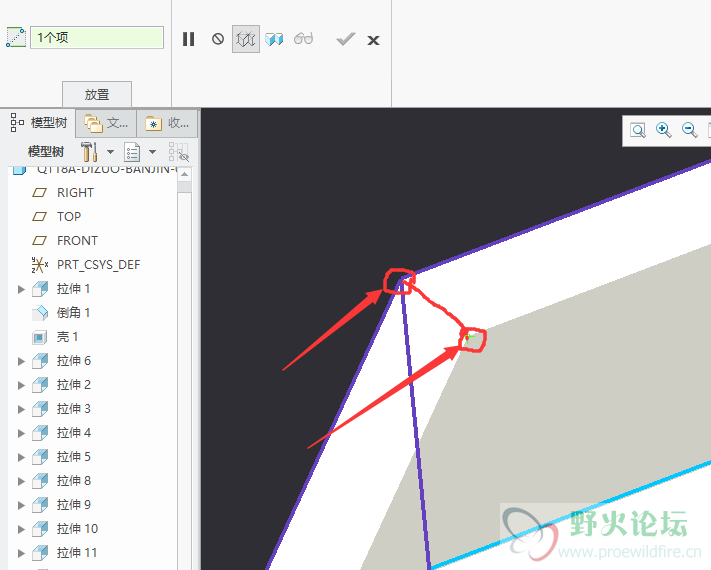Viewport: 711px width, 570px height.
Task: Expand the 拉伸 4 feature
Action: tap(21, 434)
